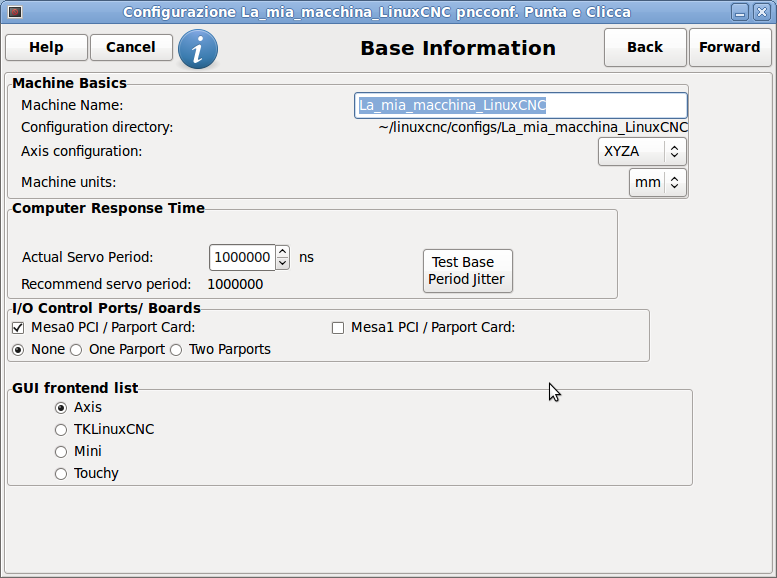Go Back to the previous page

[x=645, y=47]
